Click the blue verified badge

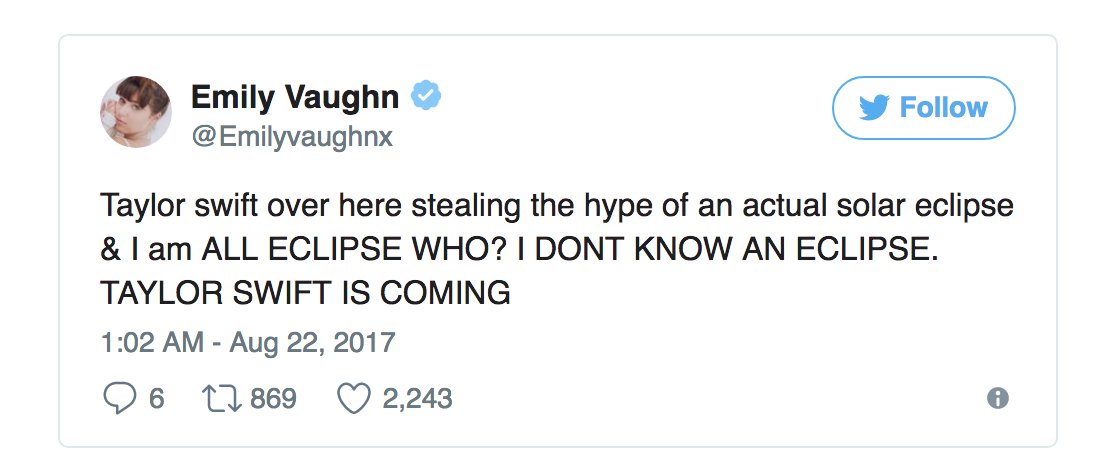428,97
